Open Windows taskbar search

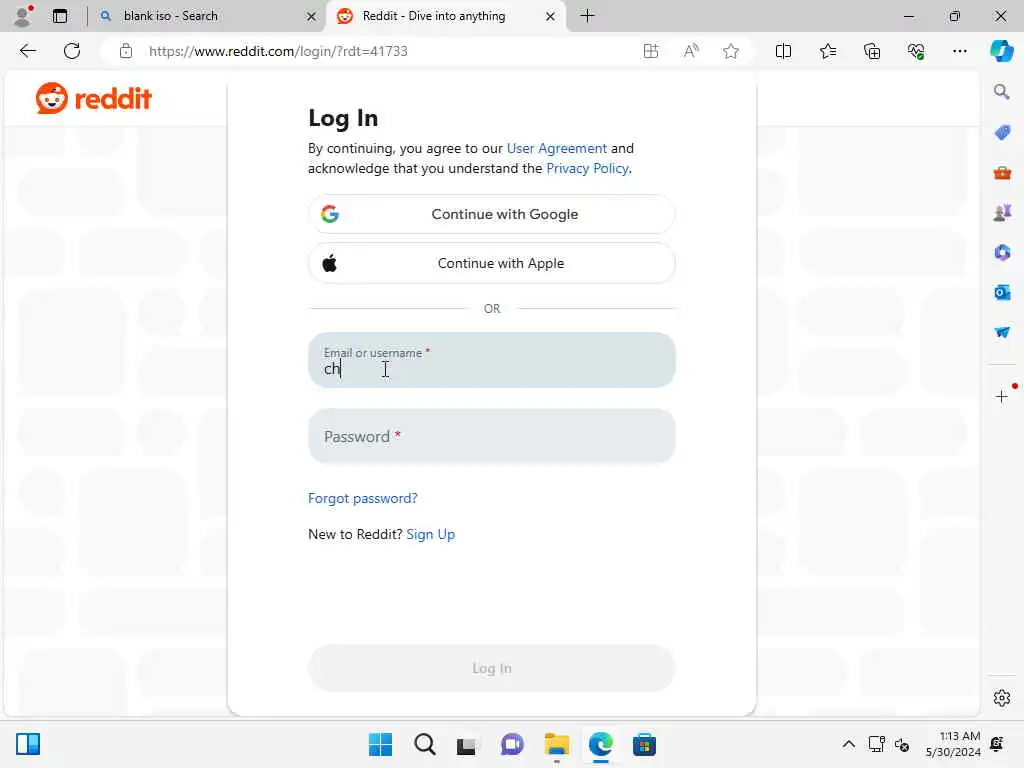(x=424, y=744)
